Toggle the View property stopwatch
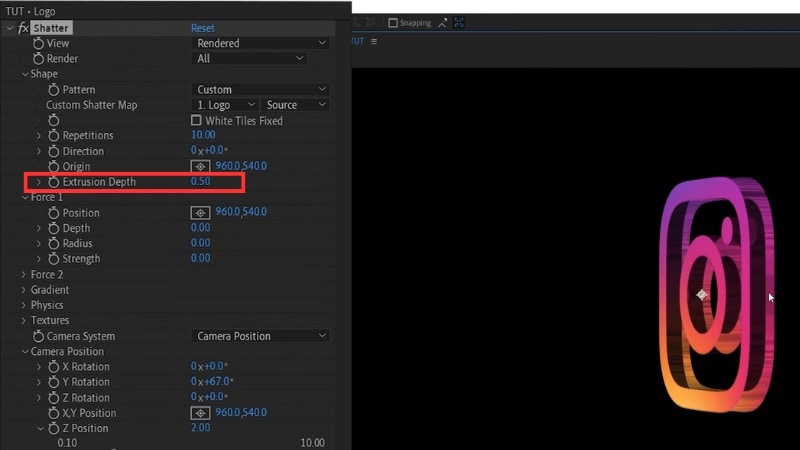Viewport: 800px width, 450px height. pos(38,43)
